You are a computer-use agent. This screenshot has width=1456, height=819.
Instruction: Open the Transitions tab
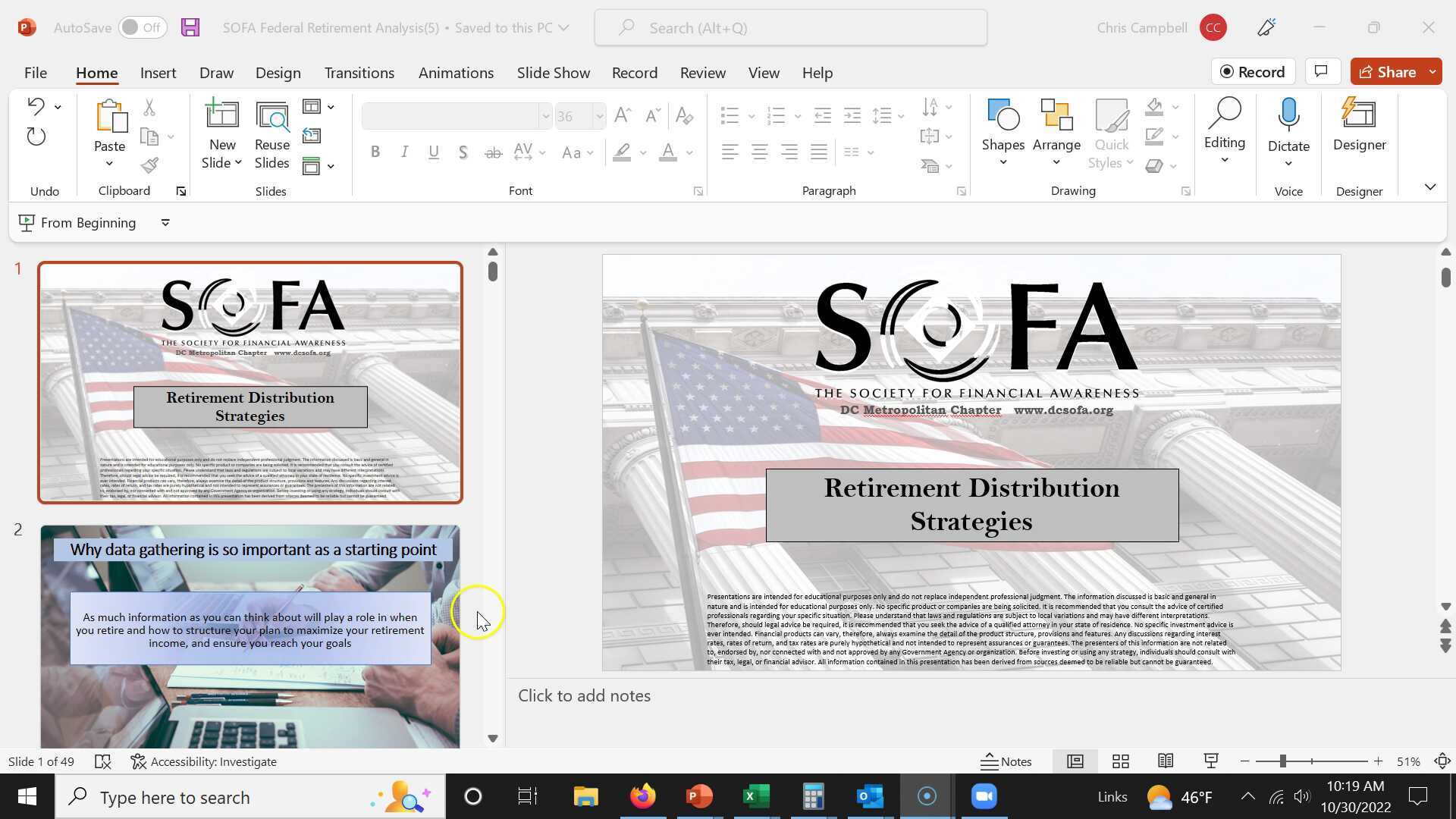click(x=359, y=73)
